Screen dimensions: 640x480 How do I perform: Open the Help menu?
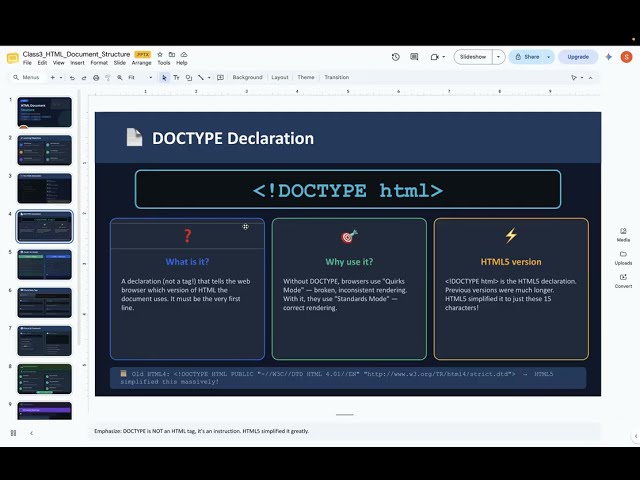pyautogui.click(x=182, y=63)
